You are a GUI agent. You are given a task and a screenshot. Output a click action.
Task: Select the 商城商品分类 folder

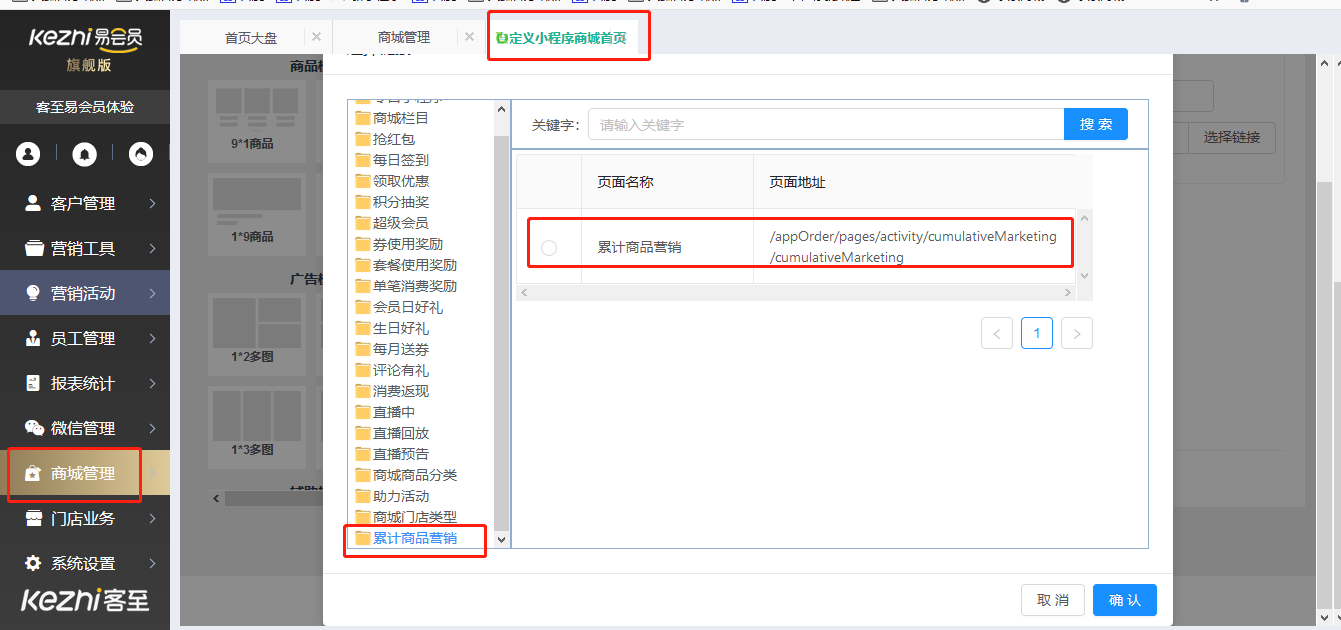tap(406, 475)
